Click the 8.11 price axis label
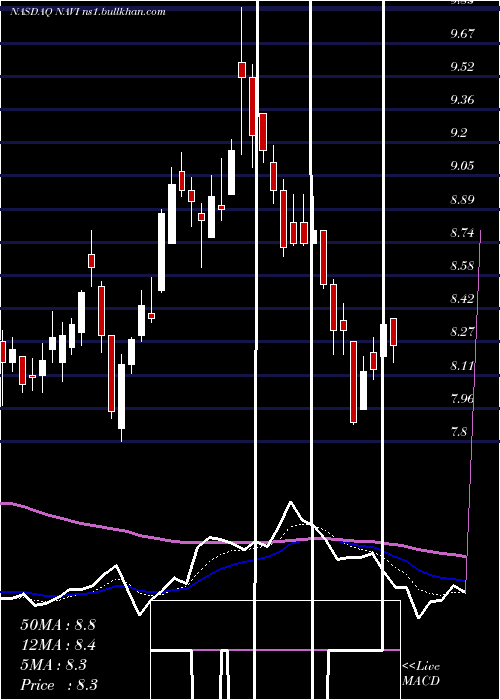Screen dimensions: 500x700 (x=462, y=366)
